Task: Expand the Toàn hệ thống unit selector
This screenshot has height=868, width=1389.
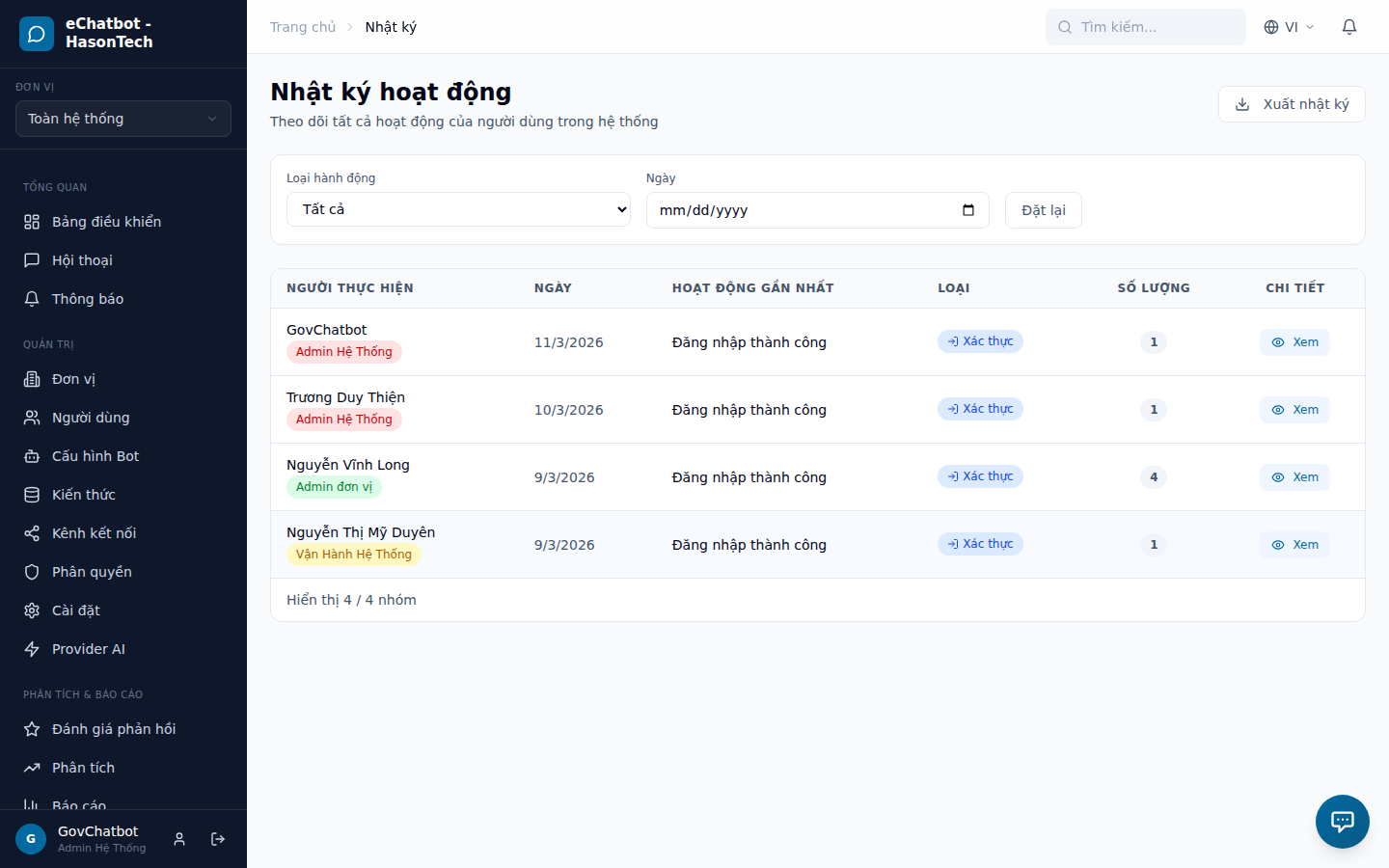Action: coord(123,118)
